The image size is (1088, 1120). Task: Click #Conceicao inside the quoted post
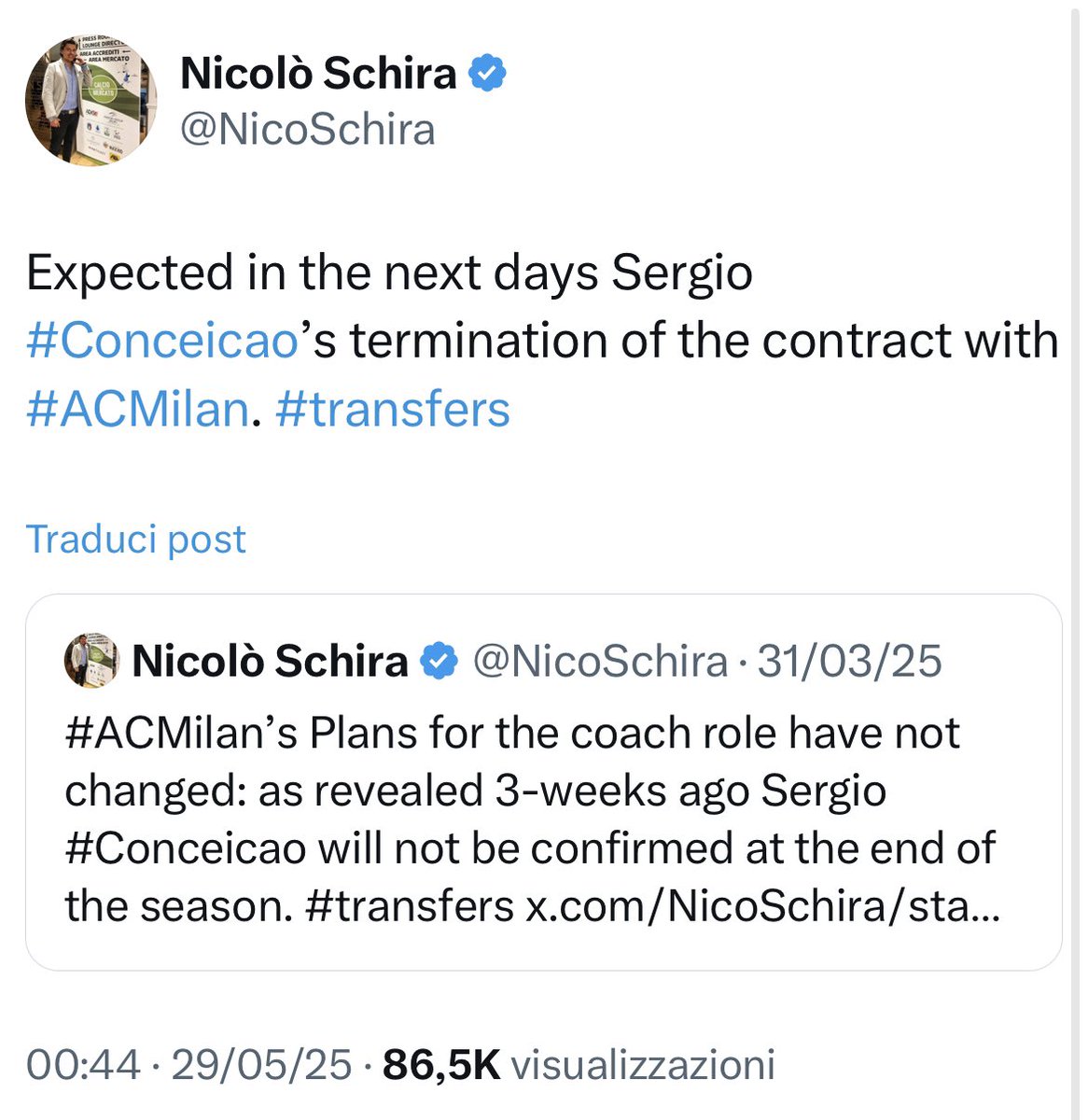point(185,849)
